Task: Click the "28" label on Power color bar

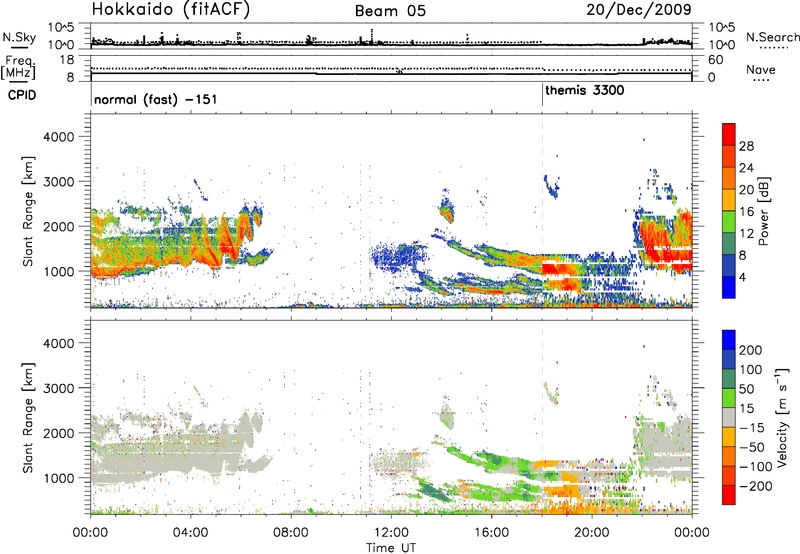Action: coord(746,146)
